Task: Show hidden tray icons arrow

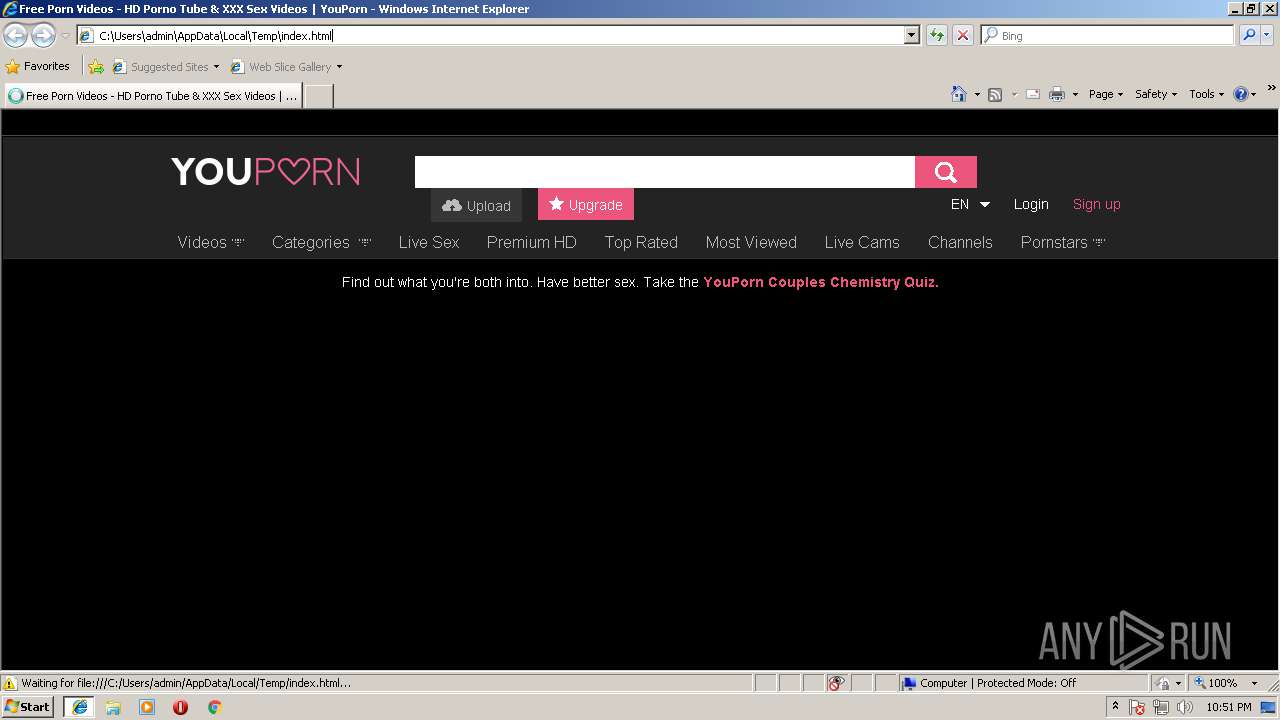Action: (x=1115, y=706)
